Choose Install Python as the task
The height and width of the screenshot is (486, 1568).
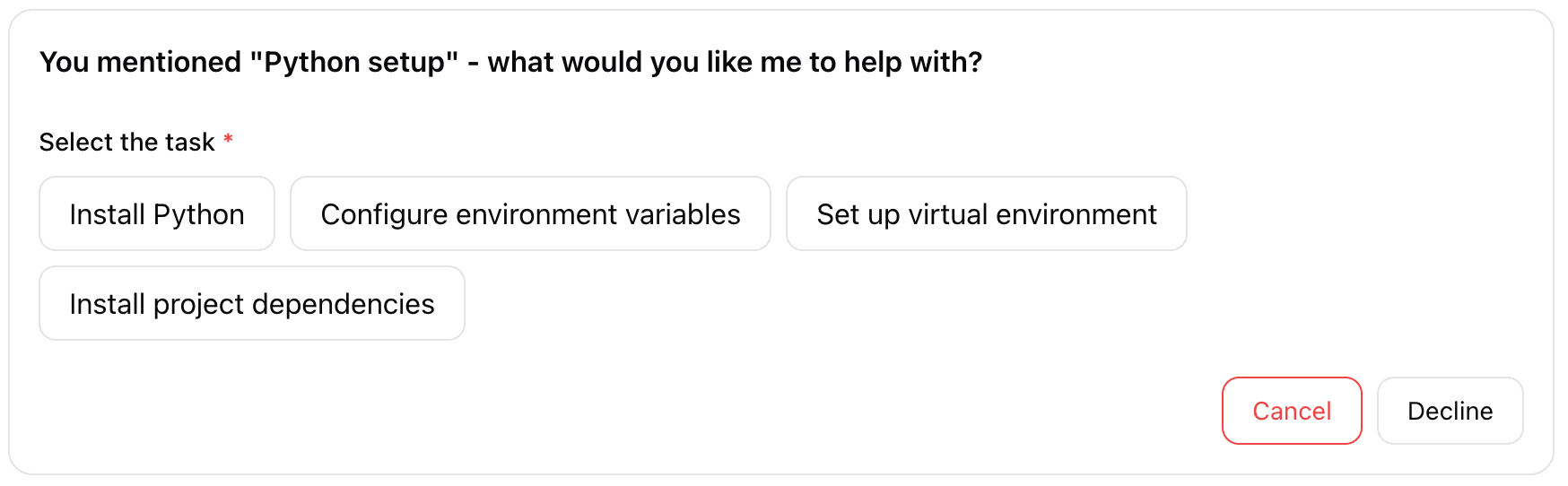(x=157, y=214)
